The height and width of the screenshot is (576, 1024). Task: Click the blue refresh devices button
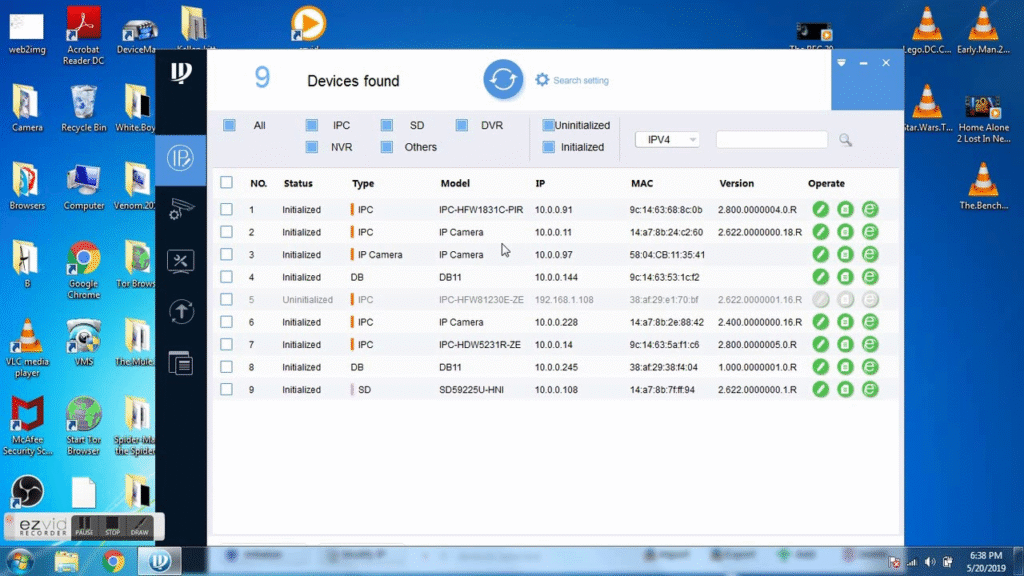(x=504, y=80)
